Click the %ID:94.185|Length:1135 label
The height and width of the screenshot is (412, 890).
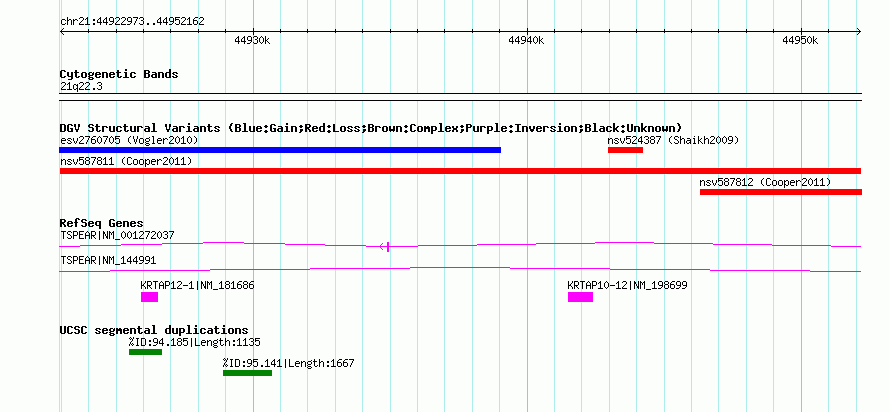coord(195,342)
